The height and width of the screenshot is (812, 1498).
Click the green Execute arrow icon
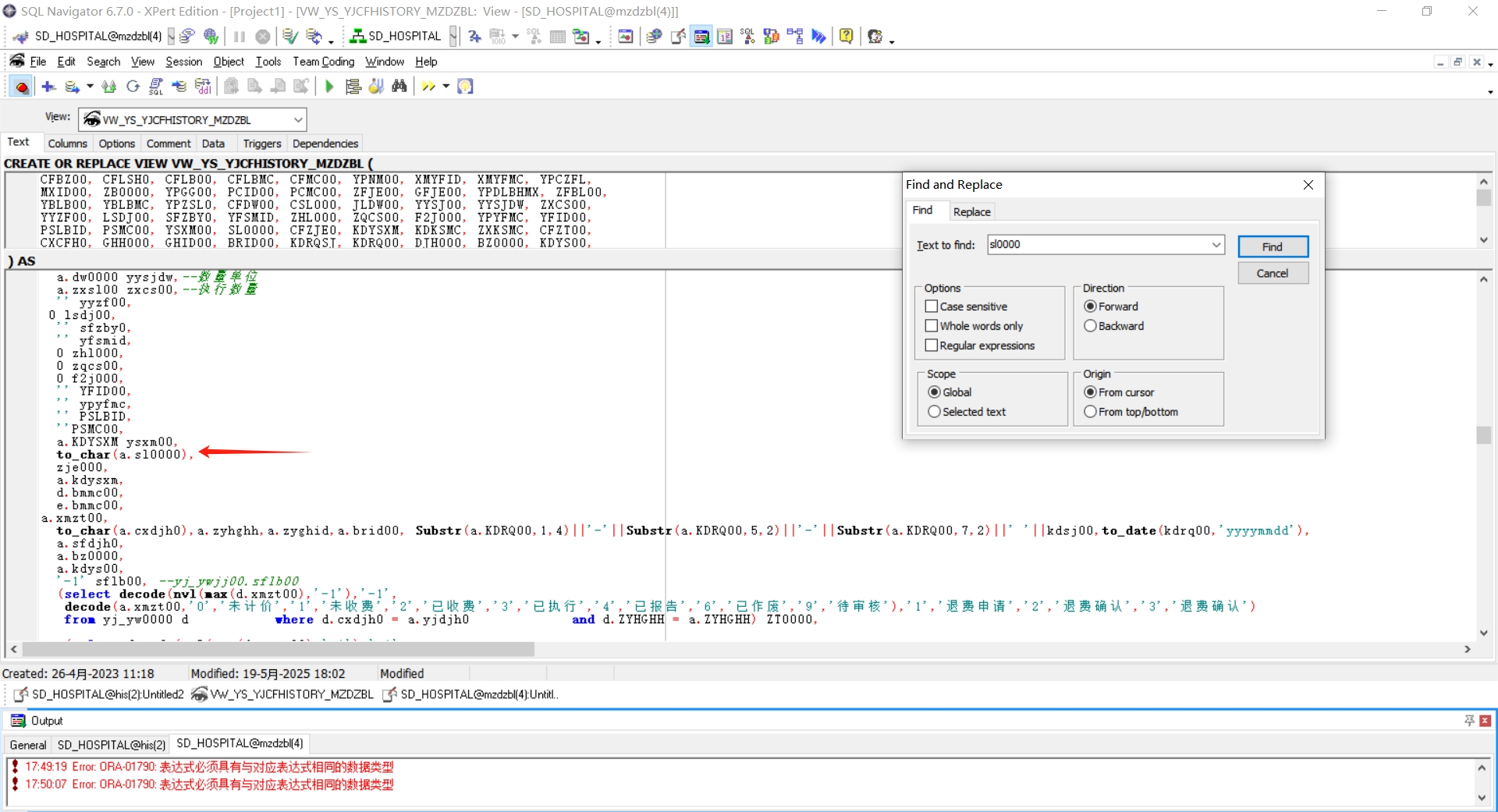329,87
